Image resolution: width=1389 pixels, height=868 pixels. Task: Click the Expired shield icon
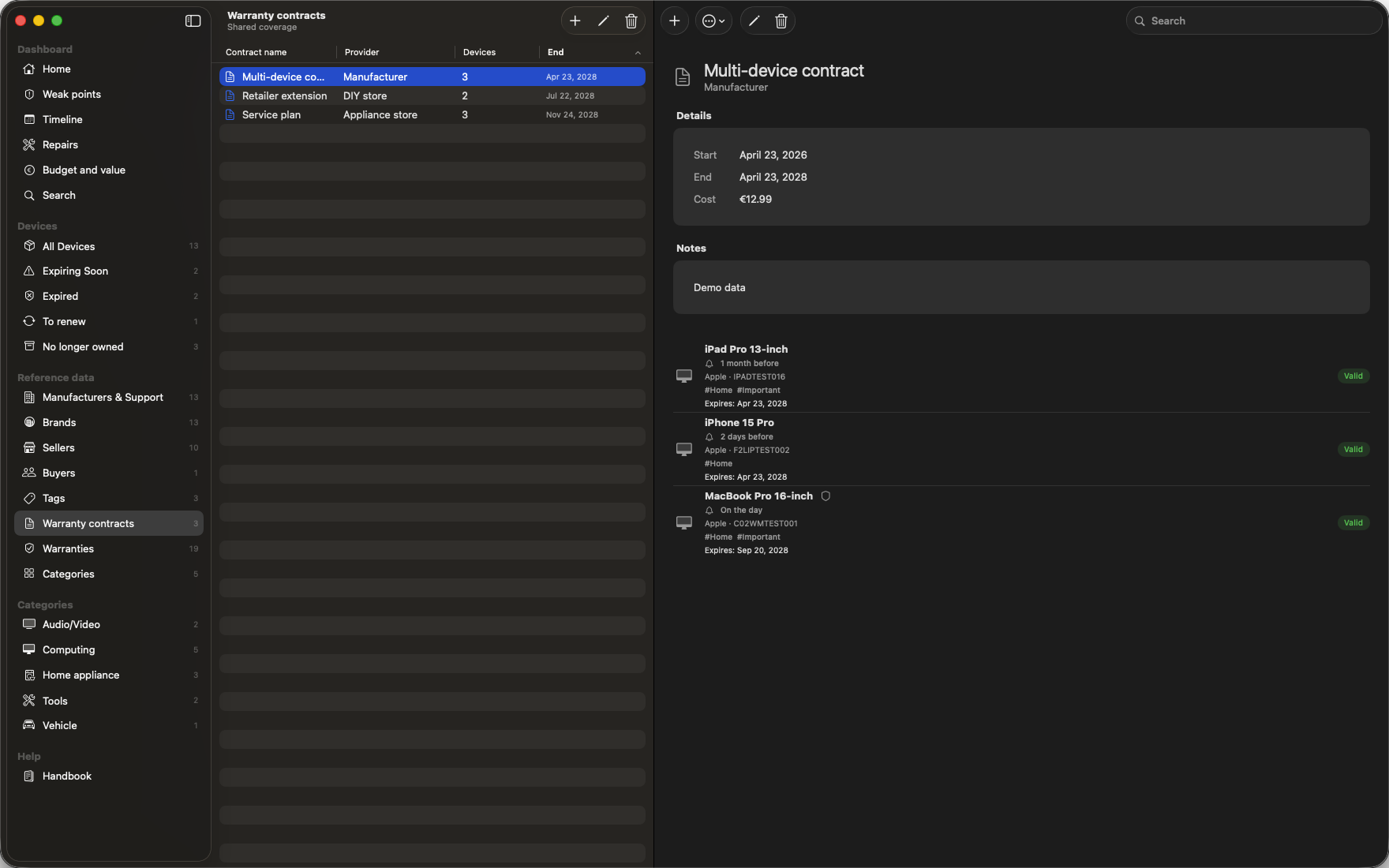tap(29, 297)
